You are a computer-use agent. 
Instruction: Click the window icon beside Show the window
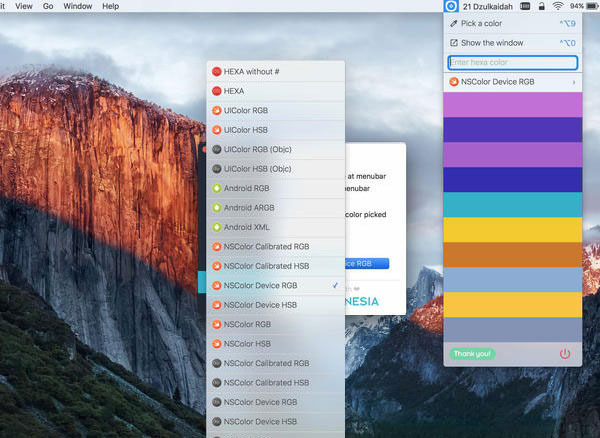coord(453,43)
